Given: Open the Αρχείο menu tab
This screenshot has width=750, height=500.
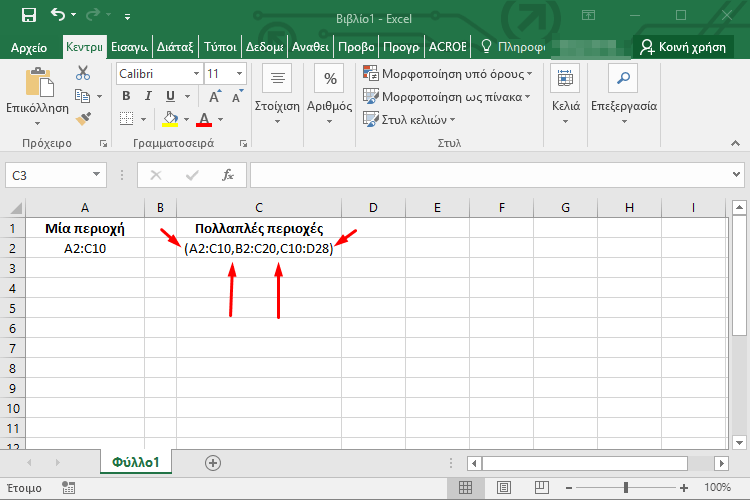Looking at the screenshot, I should click(x=30, y=47).
